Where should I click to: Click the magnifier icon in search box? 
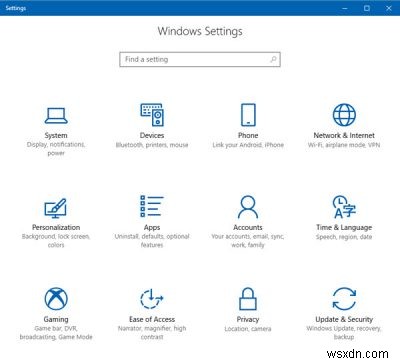tap(273, 59)
